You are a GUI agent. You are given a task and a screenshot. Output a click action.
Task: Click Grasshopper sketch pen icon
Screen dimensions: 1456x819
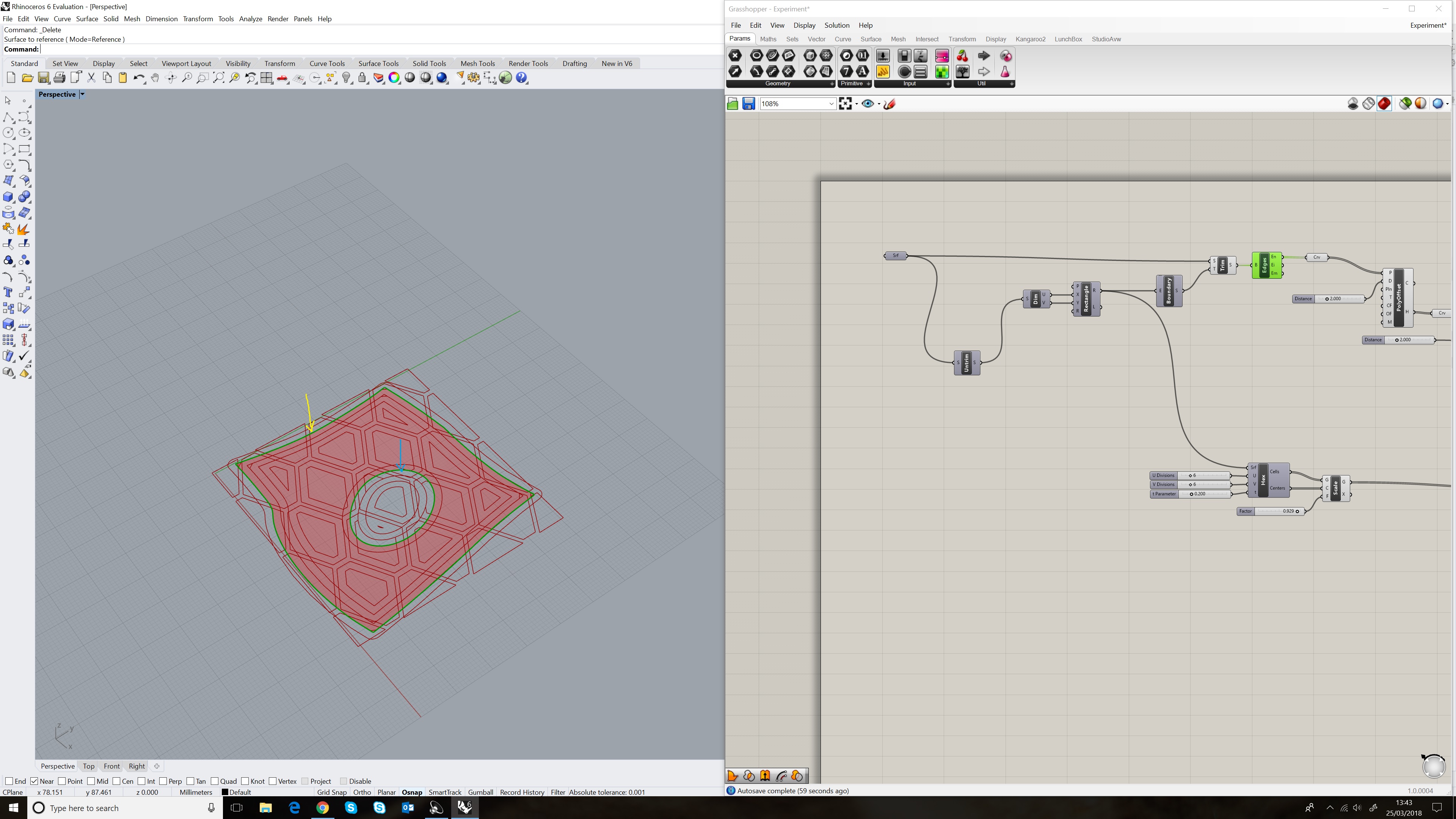[889, 104]
